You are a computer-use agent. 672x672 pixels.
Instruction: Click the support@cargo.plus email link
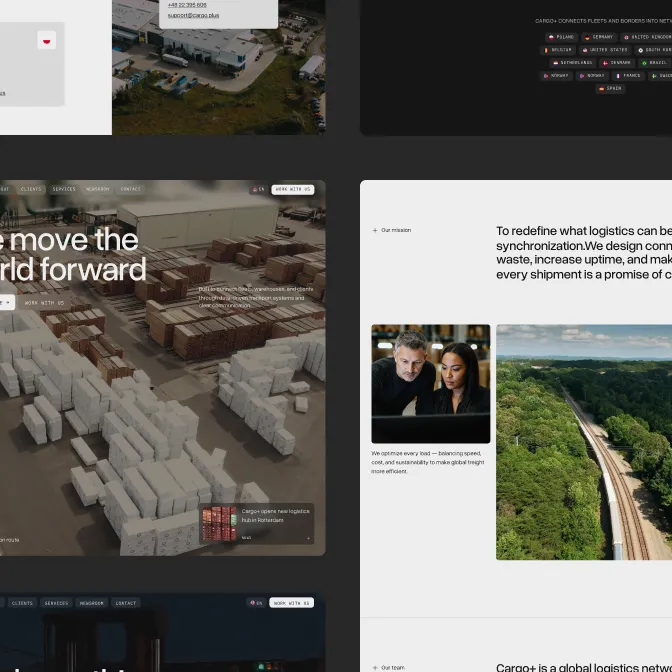click(193, 15)
